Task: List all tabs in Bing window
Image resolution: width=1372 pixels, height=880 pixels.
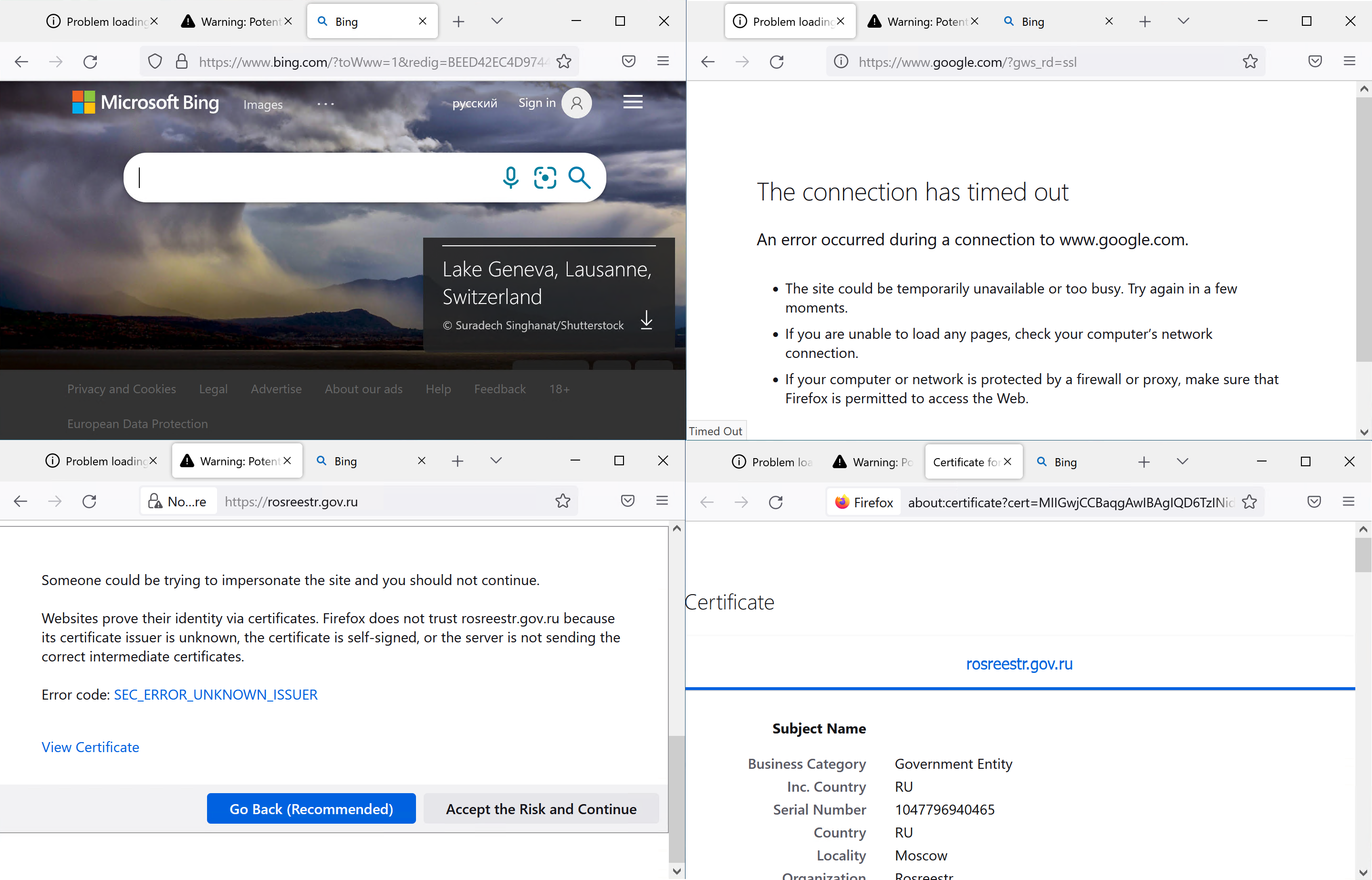Action: (497, 21)
